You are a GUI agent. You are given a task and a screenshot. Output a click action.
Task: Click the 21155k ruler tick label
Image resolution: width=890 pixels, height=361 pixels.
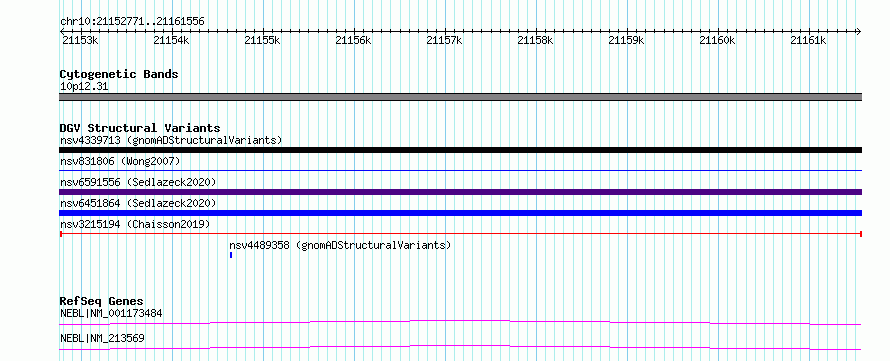262,40
